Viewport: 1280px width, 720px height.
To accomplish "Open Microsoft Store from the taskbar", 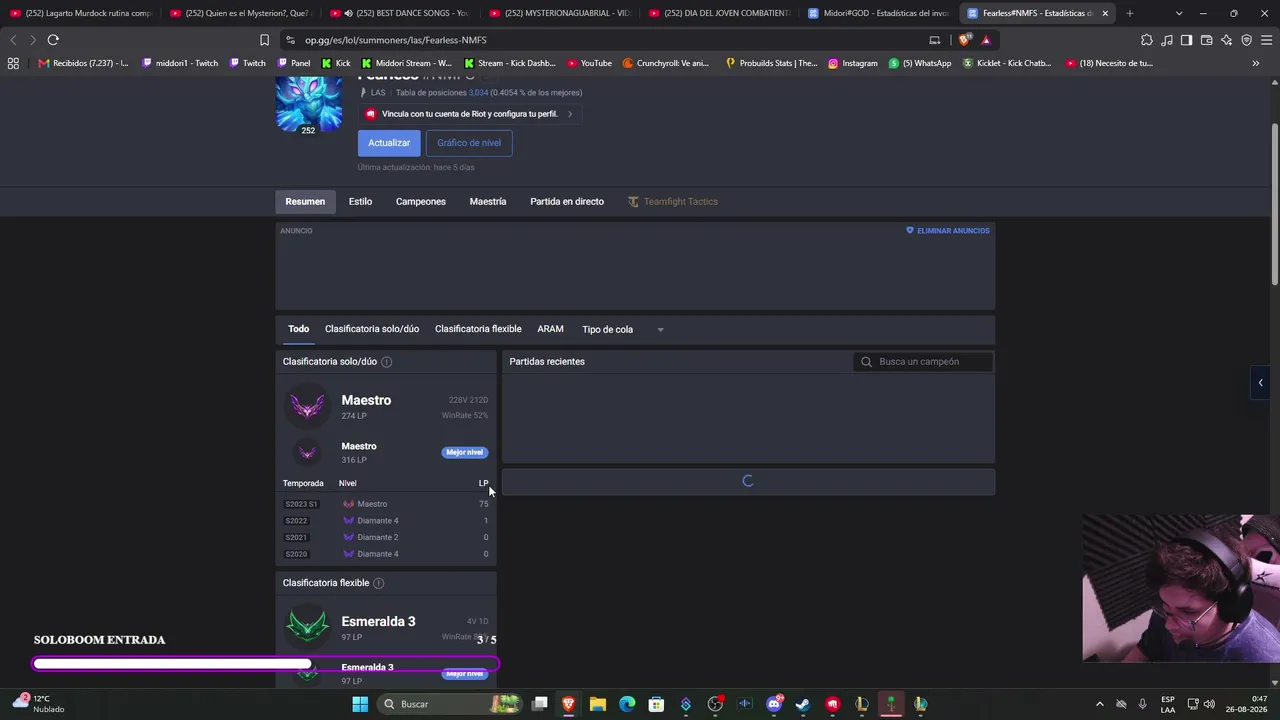I will (x=656, y=704).
